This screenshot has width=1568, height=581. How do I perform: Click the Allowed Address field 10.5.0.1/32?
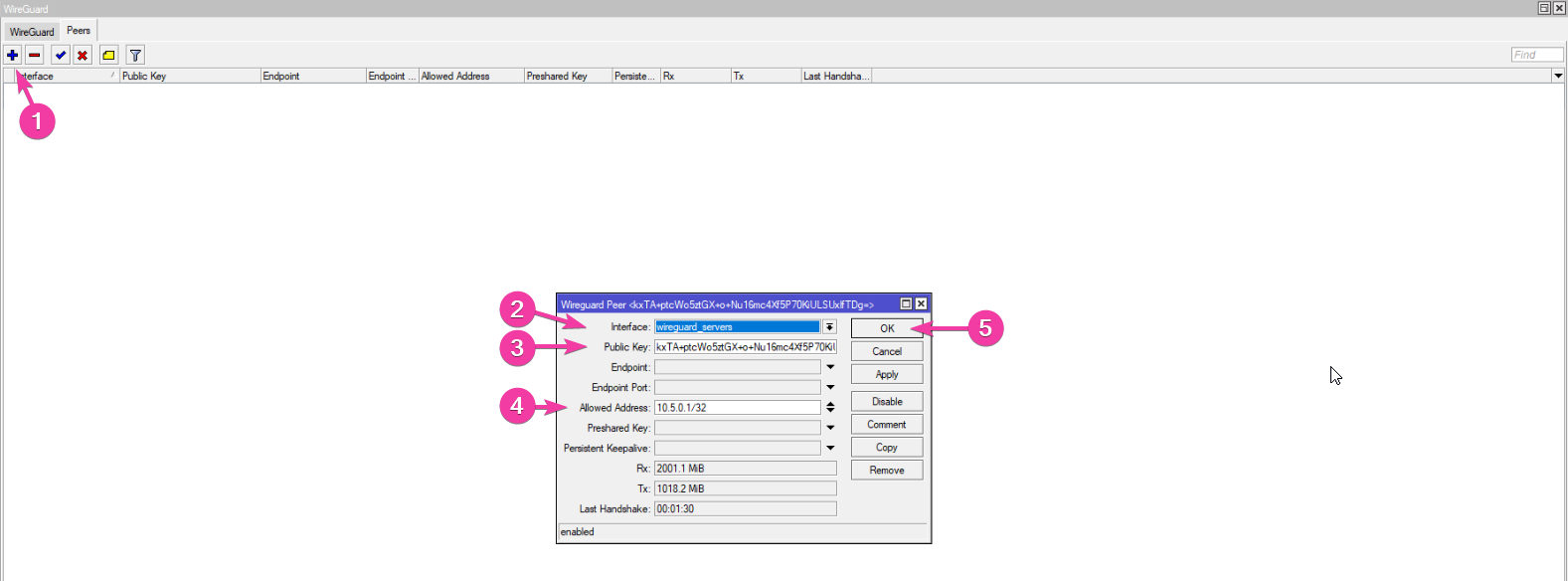(x=737, y=407)
